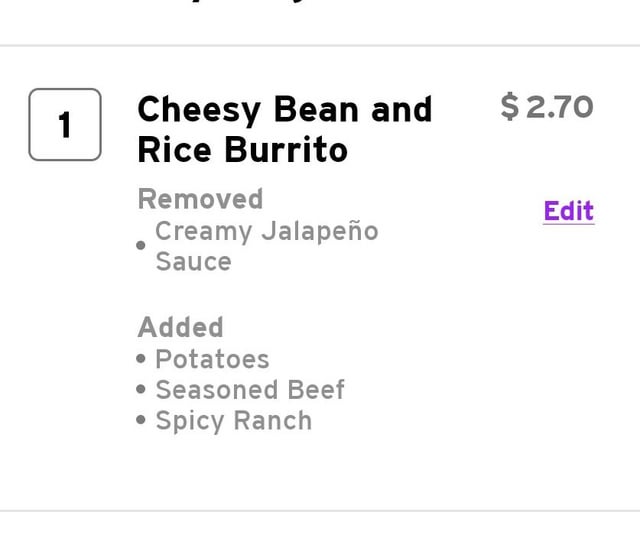Select the word Sauce on the second line
Screen dimensions: 640x551
pyautogui.click(x=193, y=261)
